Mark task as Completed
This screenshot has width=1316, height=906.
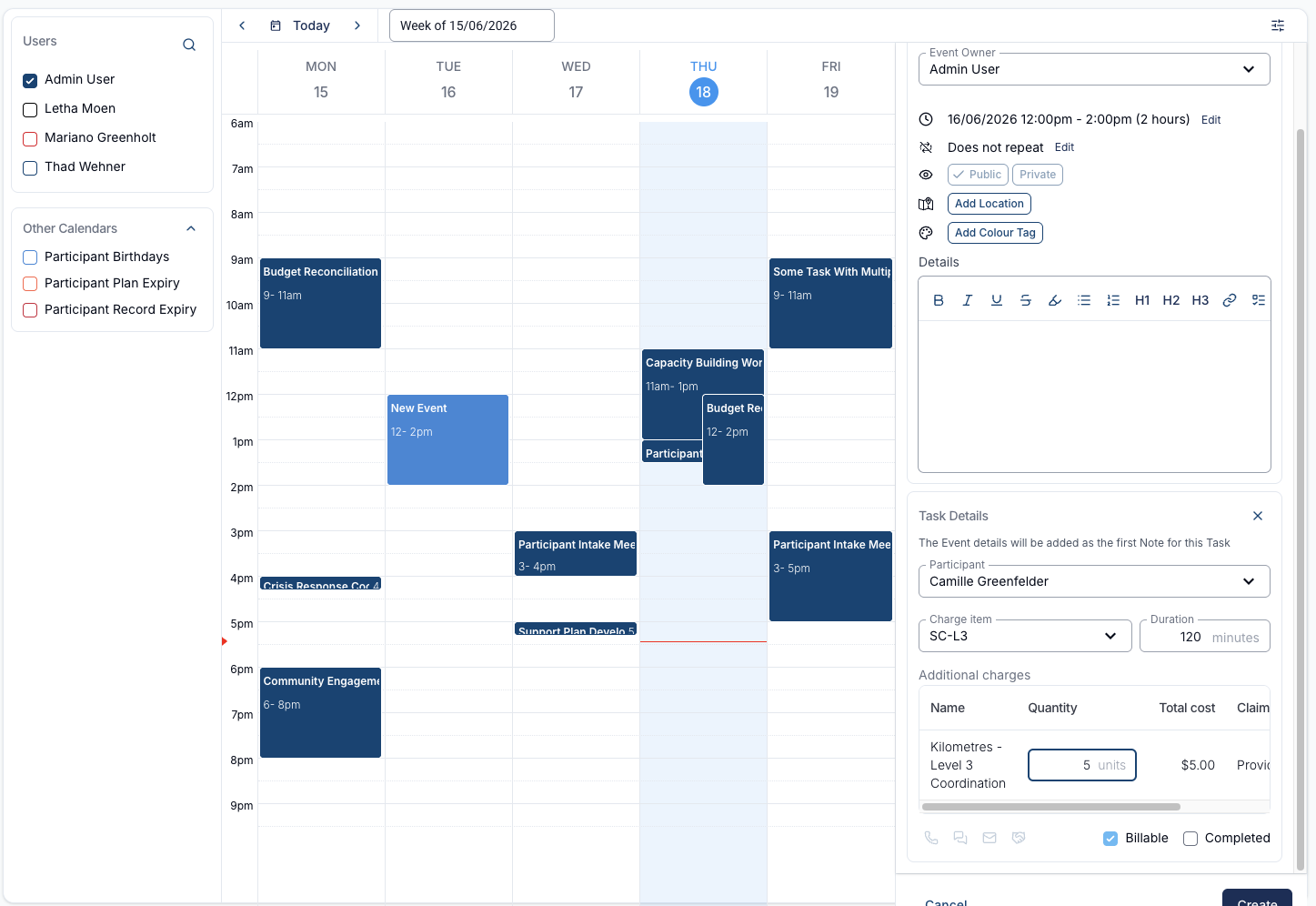(x=1190, y=839)
